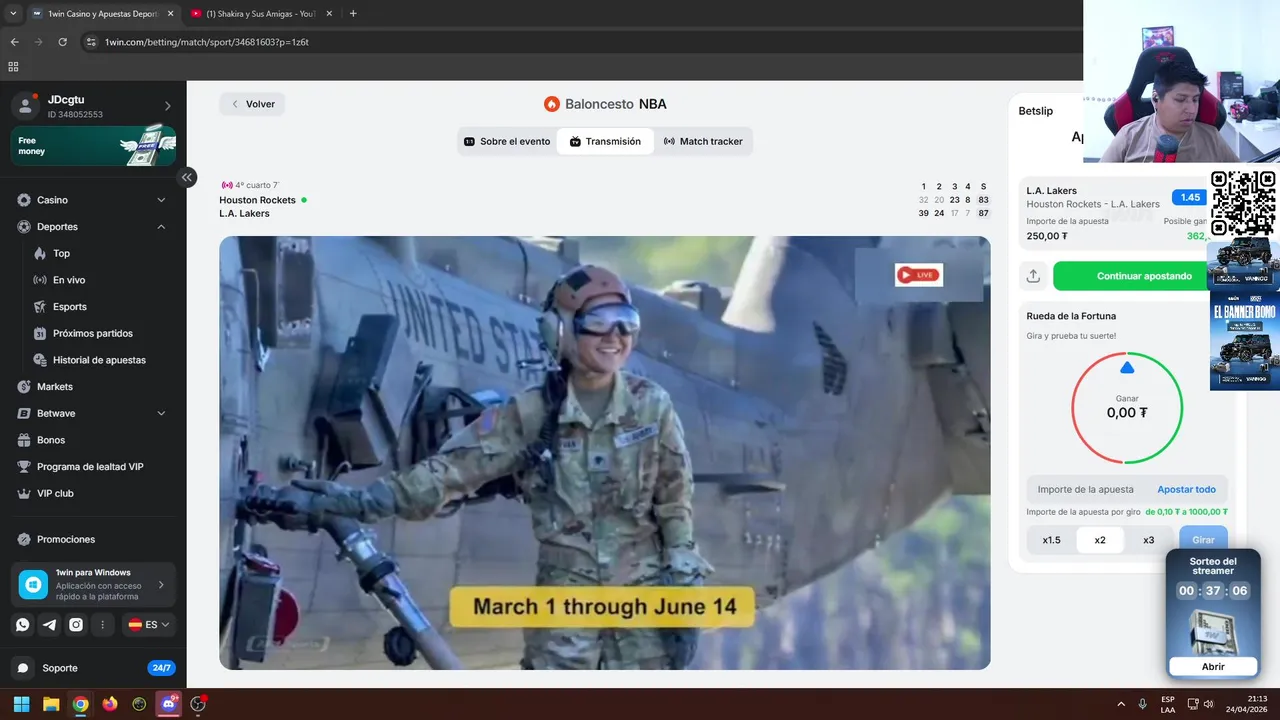Show hidden system tray icons
The height and width of the screenshot is (720, 1280).
click(1120, 704)
